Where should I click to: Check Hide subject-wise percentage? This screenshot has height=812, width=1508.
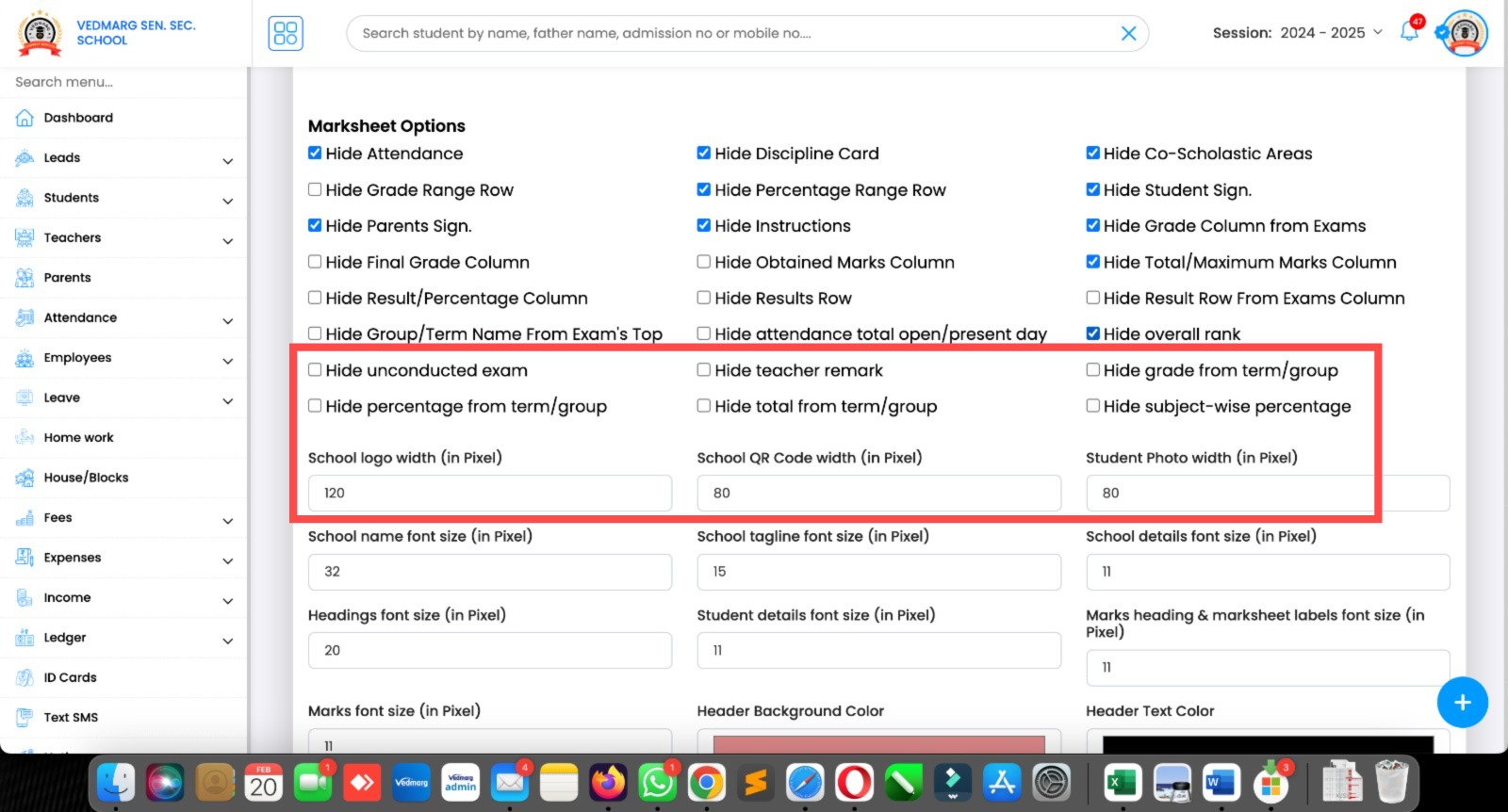(x=1093, y=406)
